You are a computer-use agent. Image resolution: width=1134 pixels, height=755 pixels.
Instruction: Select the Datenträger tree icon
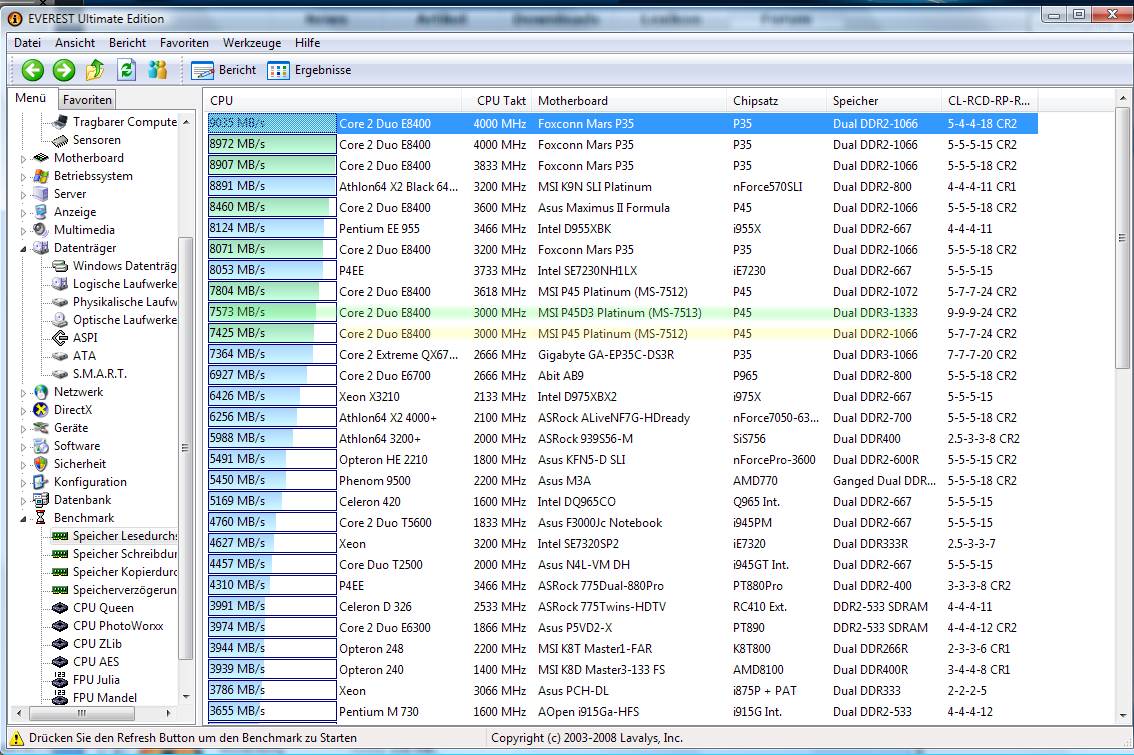(x=41, y=248)
